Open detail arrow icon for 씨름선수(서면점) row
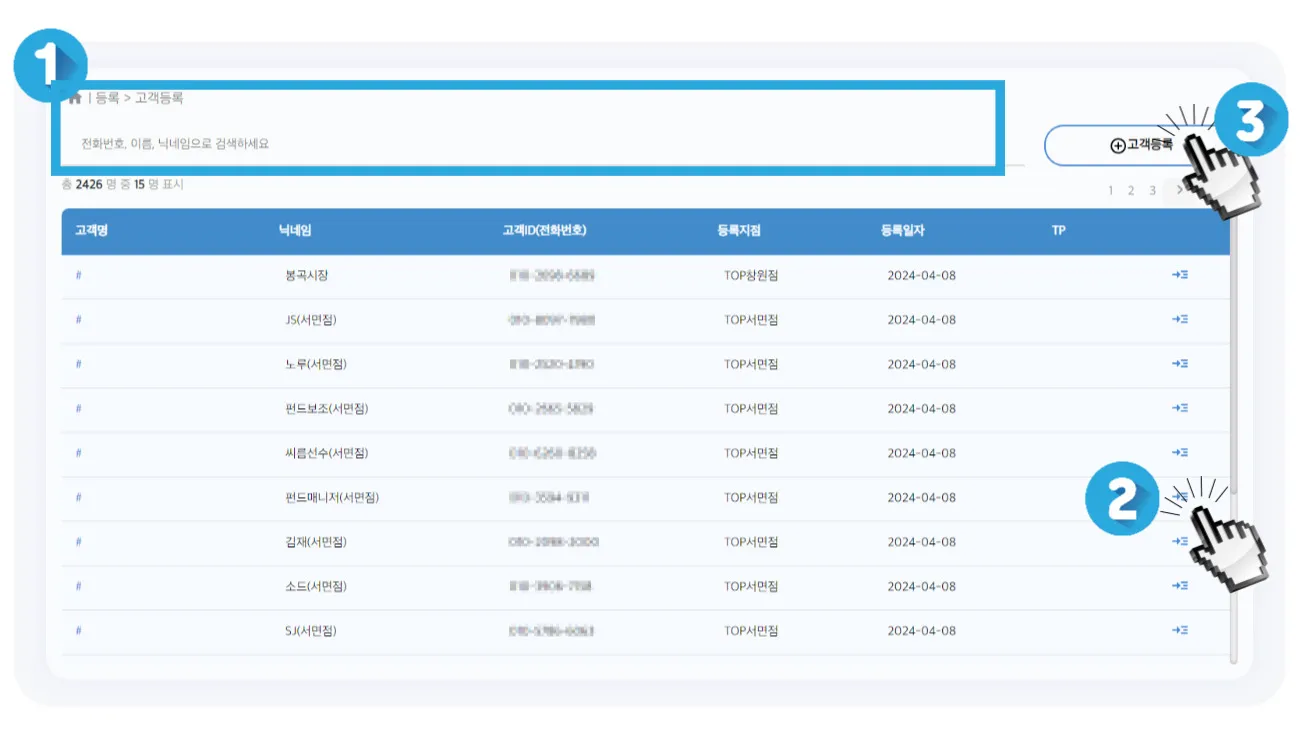Image resolution: width=1300 pixels, height=730 pixels. pyautogui.click(x=1180, y=452)
